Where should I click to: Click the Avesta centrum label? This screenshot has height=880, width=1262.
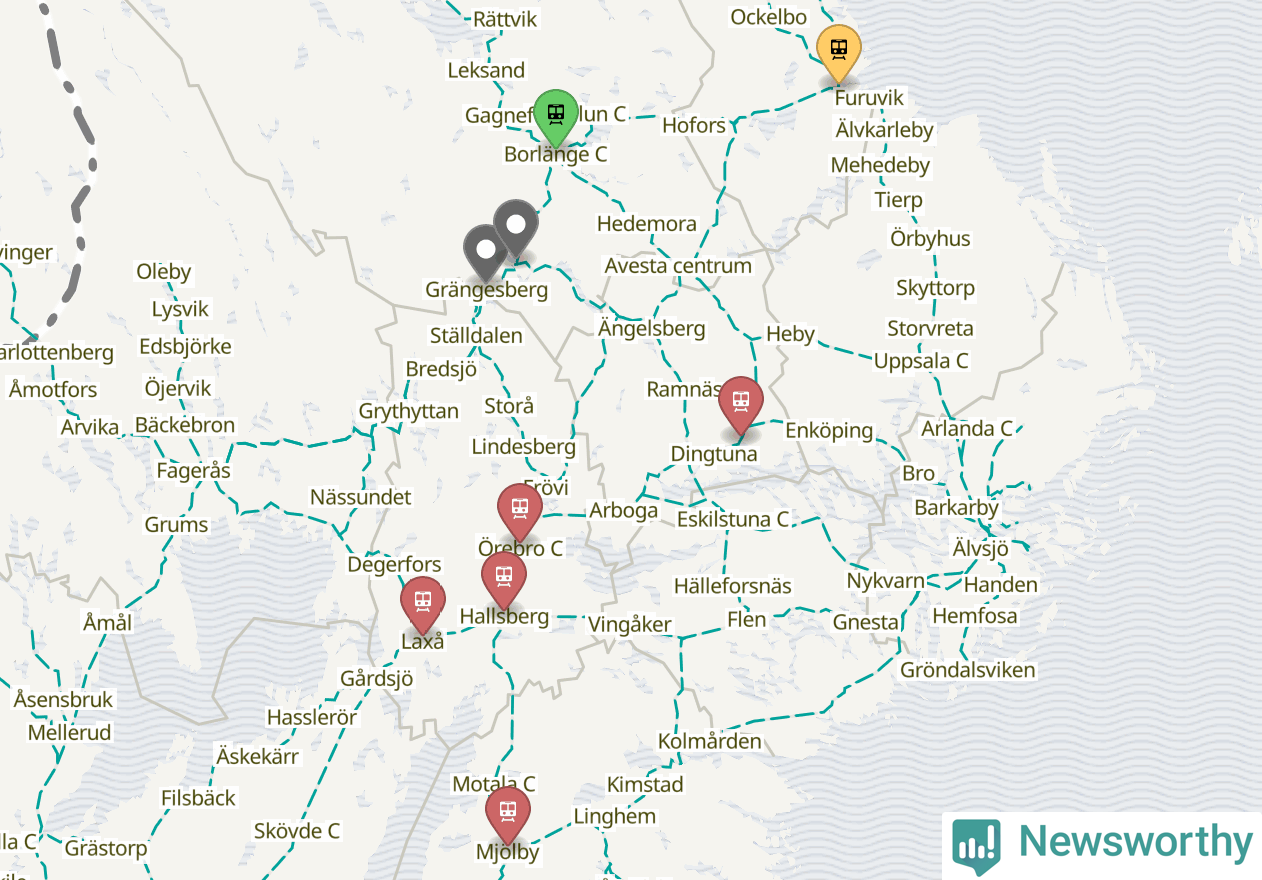click(x=678, y=266)
